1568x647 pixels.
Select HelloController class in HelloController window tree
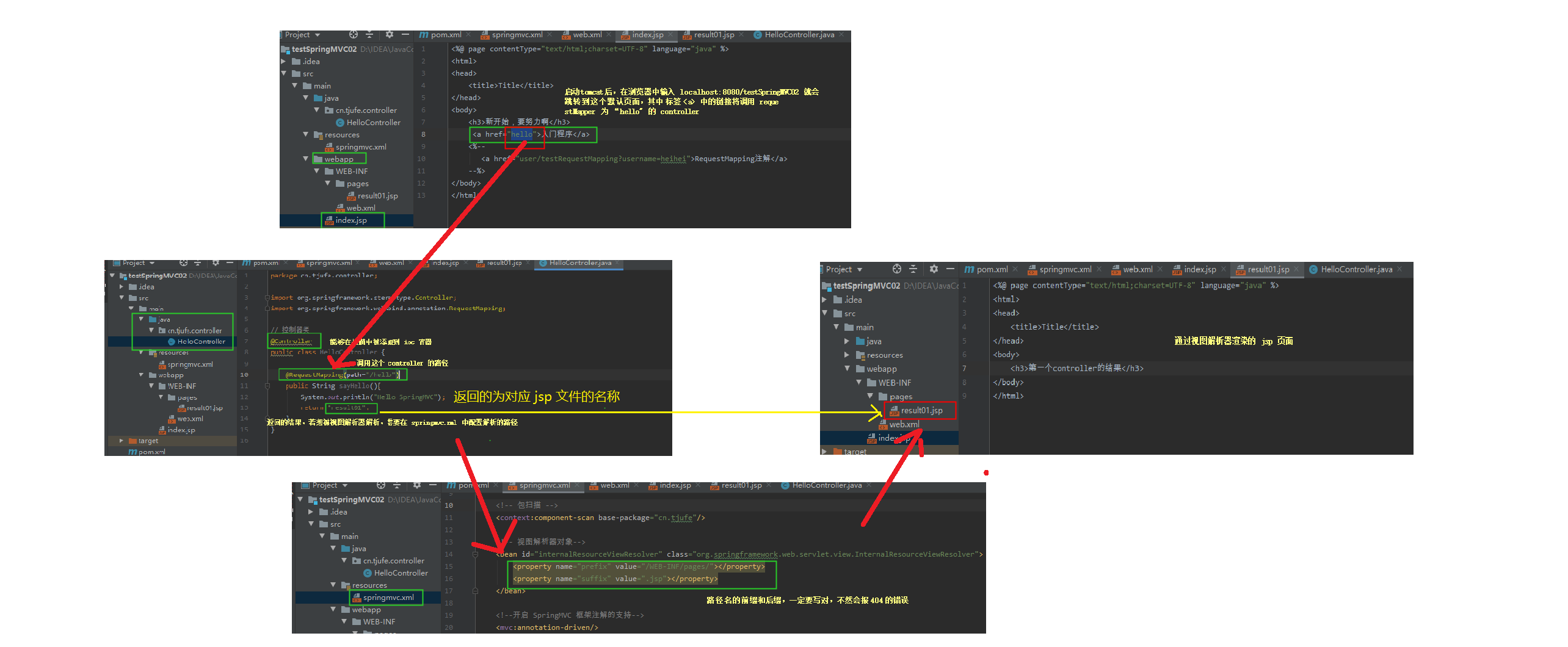pos(197,342)
